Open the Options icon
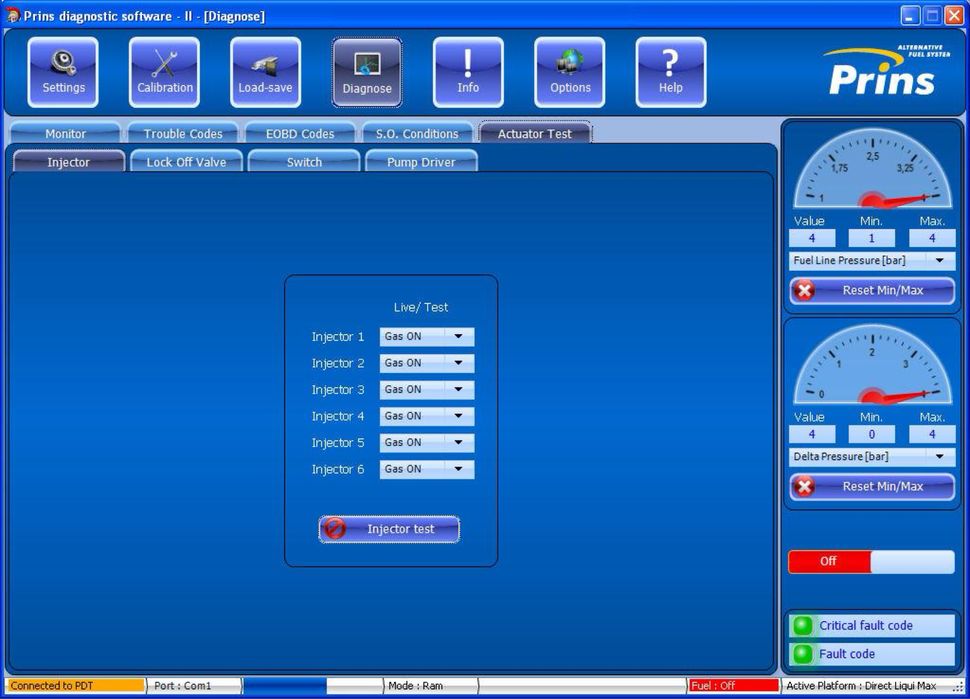This screenshot has width=970, height=699. coord(570,72)
